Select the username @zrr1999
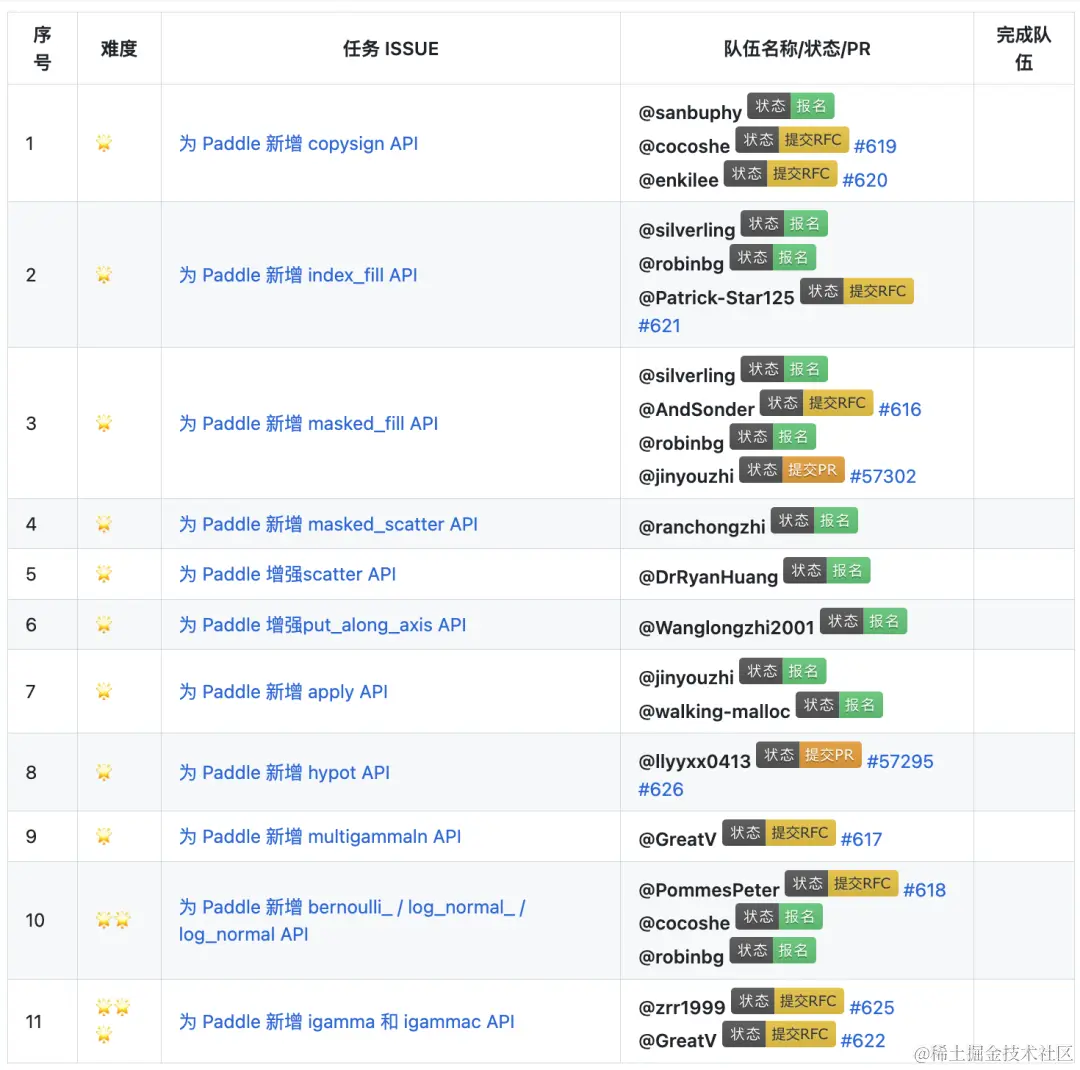1080x1070 pixels. click(681, 1007)
